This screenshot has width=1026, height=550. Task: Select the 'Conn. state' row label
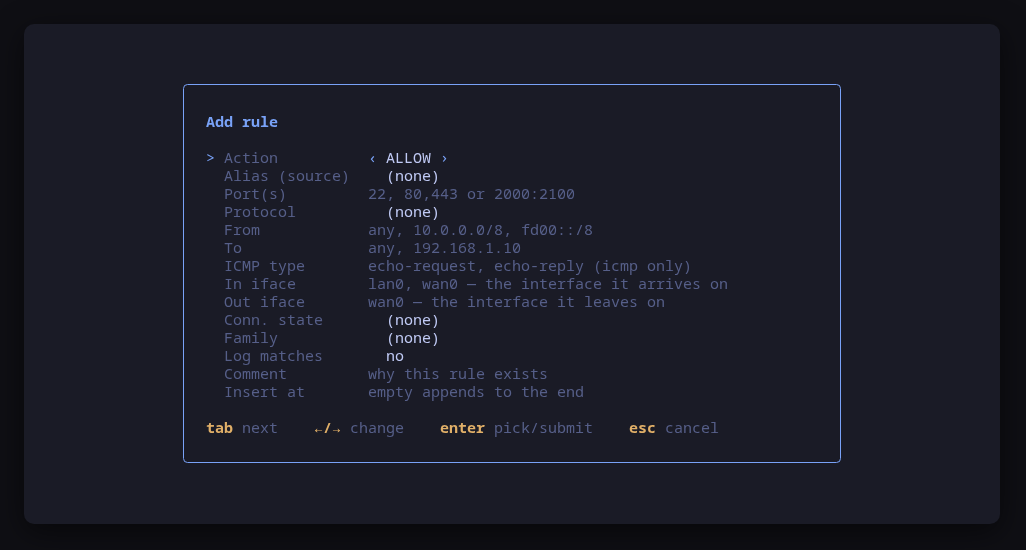coord(274,320)
